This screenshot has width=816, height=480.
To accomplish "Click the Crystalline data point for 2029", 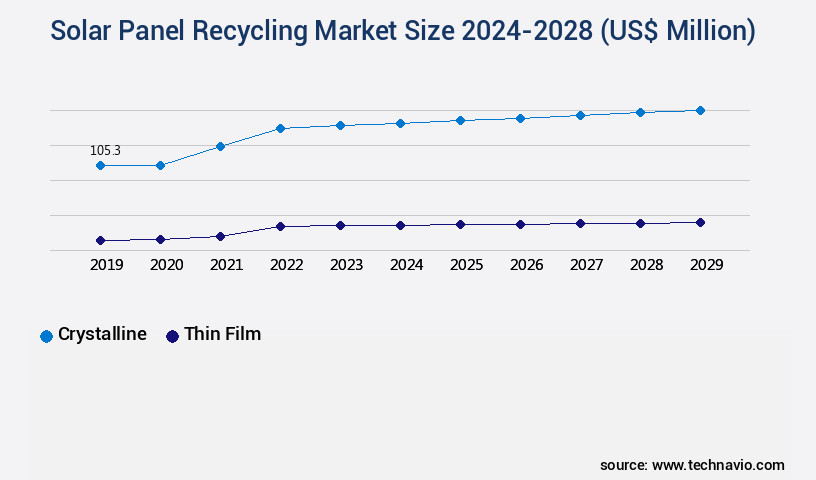I will tap(700, 110).
